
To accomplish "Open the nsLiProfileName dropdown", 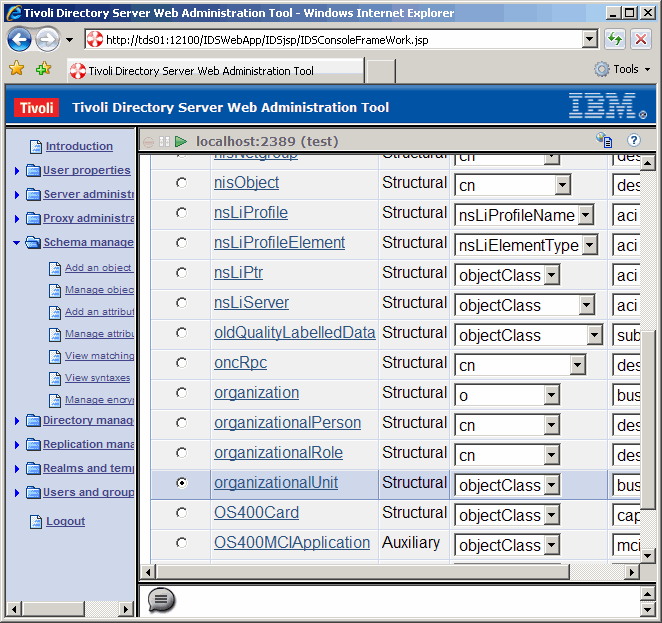I will pyautogui.click(x=585, y=215).
